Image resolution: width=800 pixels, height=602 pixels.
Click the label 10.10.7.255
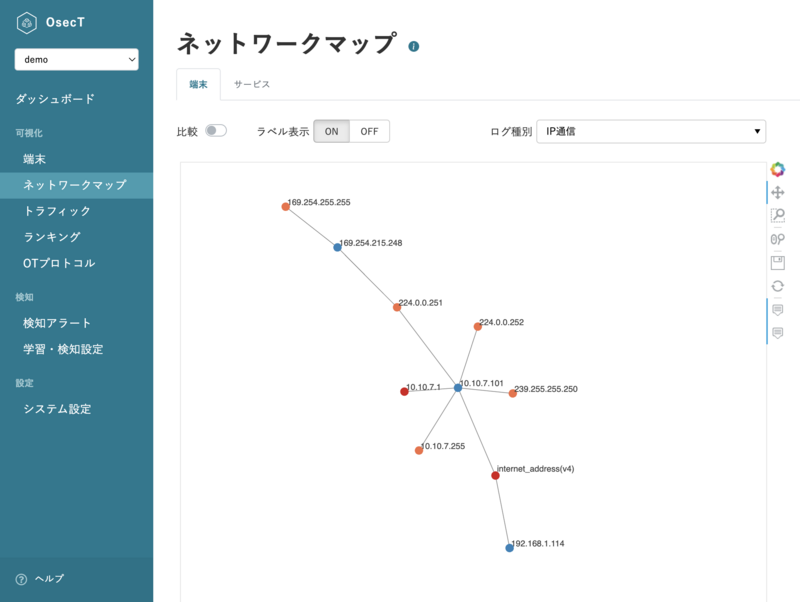443,446
